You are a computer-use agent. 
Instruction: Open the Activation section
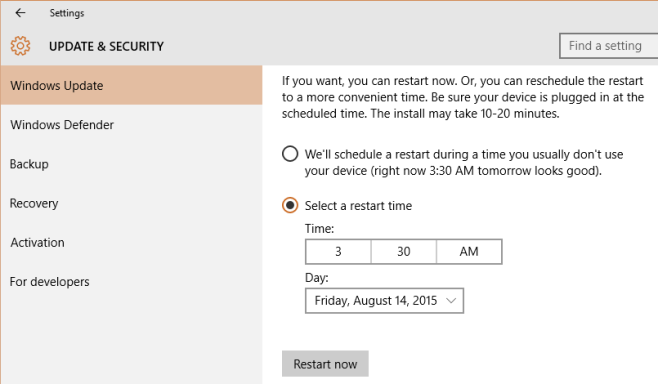(x=132, y=242)
